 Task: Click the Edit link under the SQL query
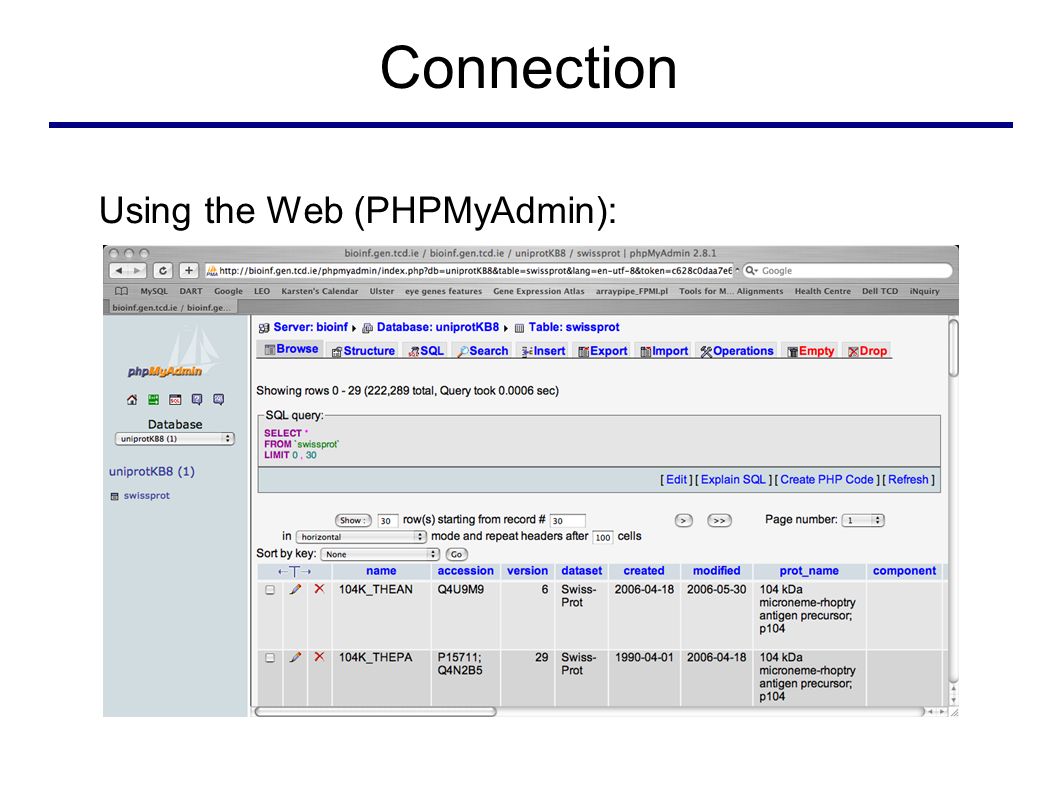coord(676,480)
